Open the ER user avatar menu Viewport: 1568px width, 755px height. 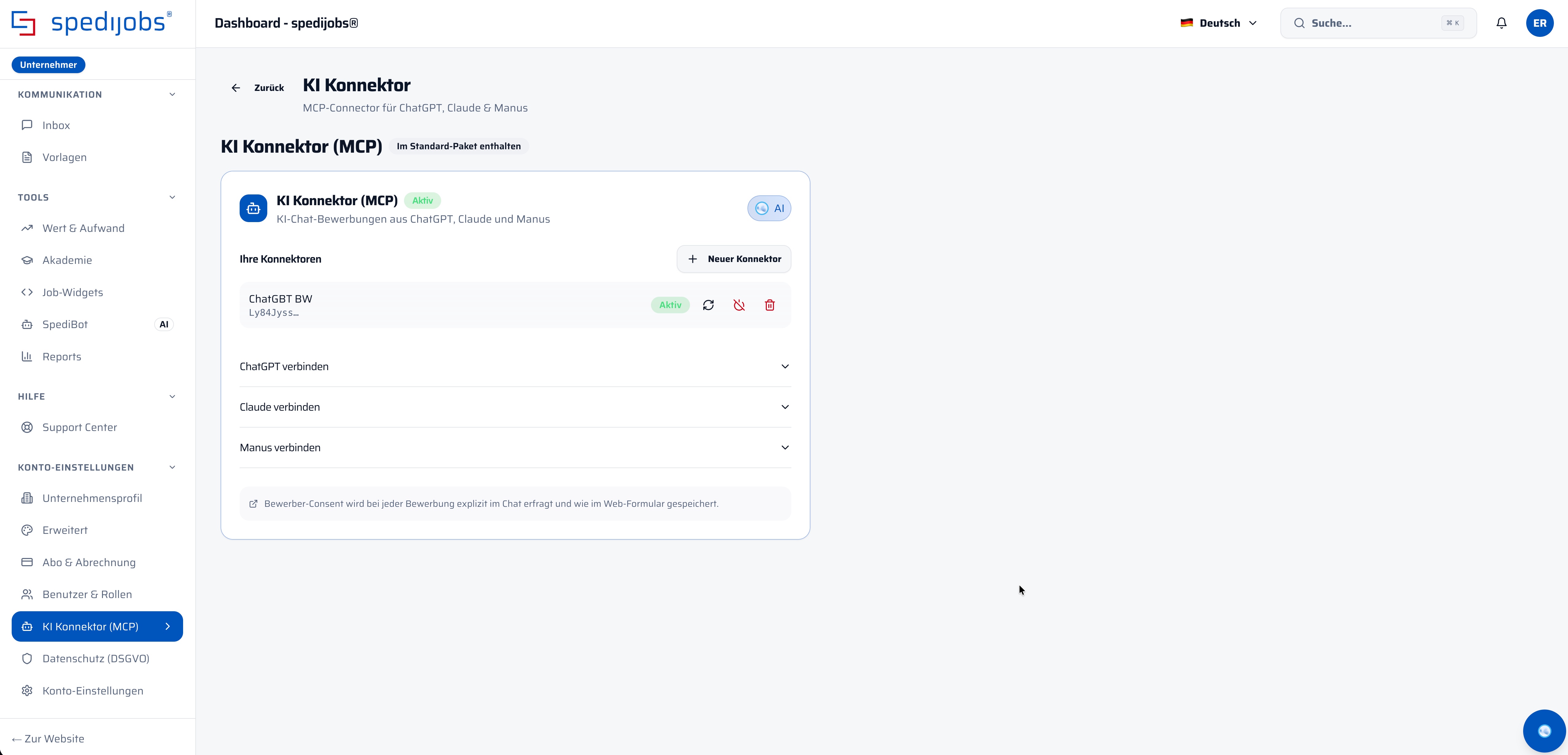tap(1539, 23)
